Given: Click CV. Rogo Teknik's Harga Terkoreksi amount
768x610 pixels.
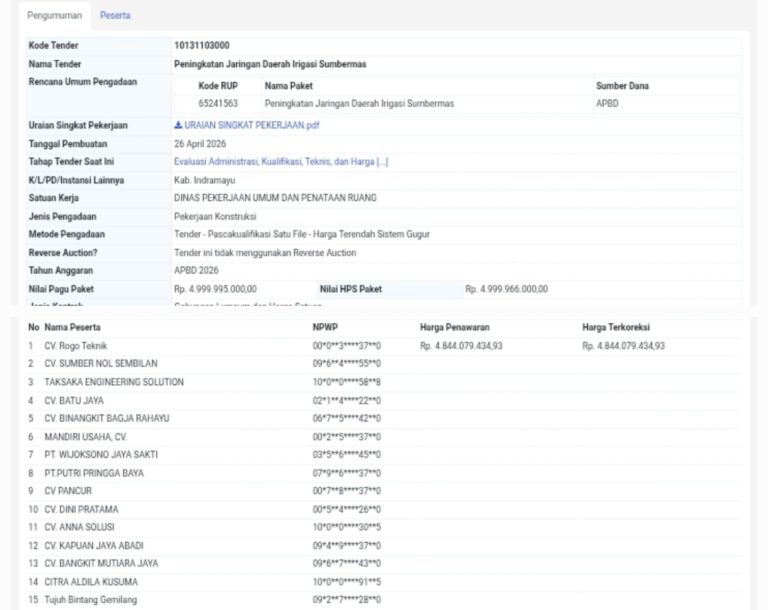Looking at the screenshot, I should pyautogui.click(x=624, y=346).
